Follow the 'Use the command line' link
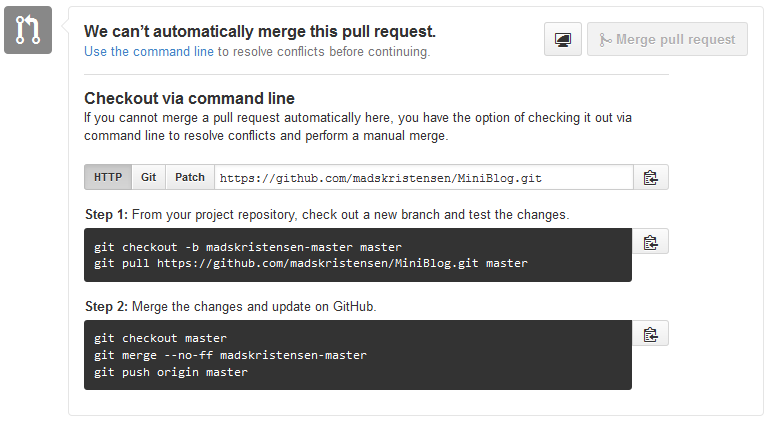 tap(149, 51)
